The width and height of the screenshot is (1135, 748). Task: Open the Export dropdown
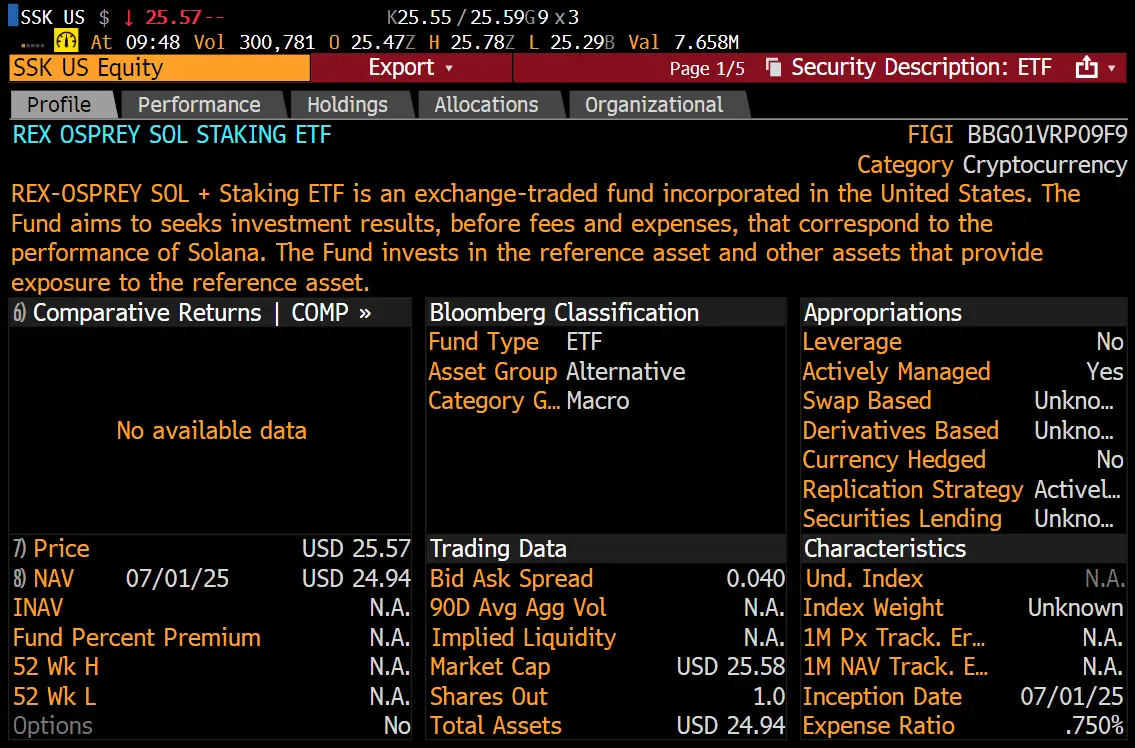pyautogui.click(x=410, y=67)
